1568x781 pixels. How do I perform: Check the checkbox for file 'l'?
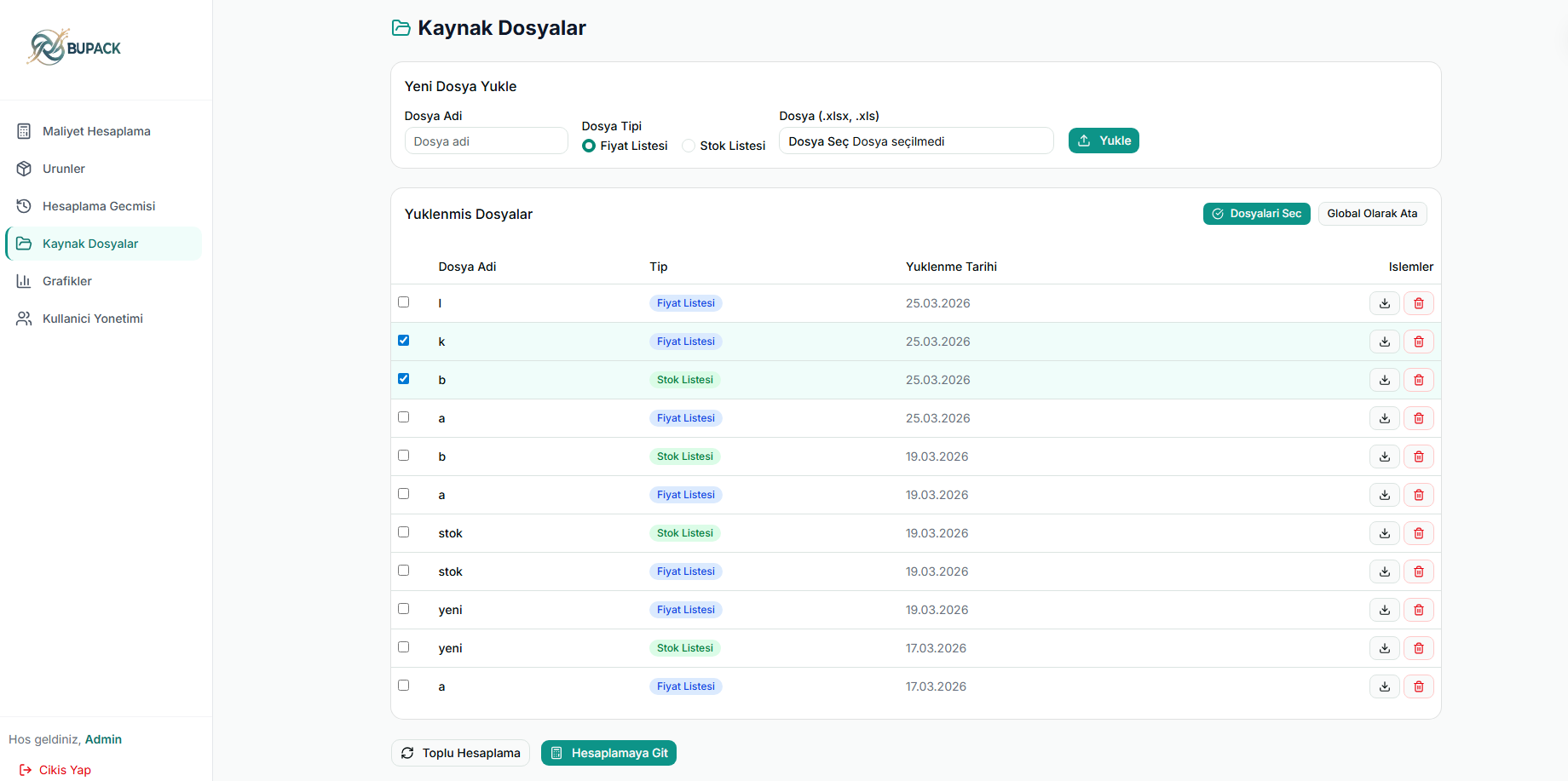point(404,302)
